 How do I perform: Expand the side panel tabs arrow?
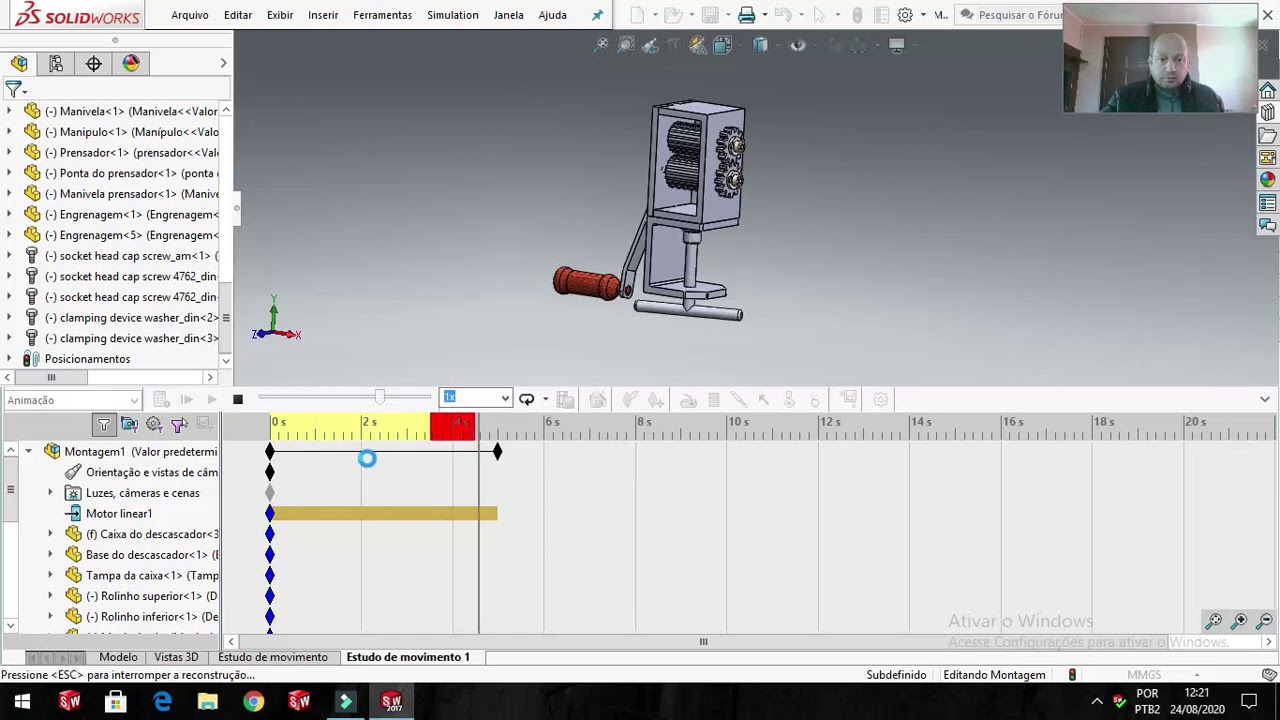(x=223, y=63)
